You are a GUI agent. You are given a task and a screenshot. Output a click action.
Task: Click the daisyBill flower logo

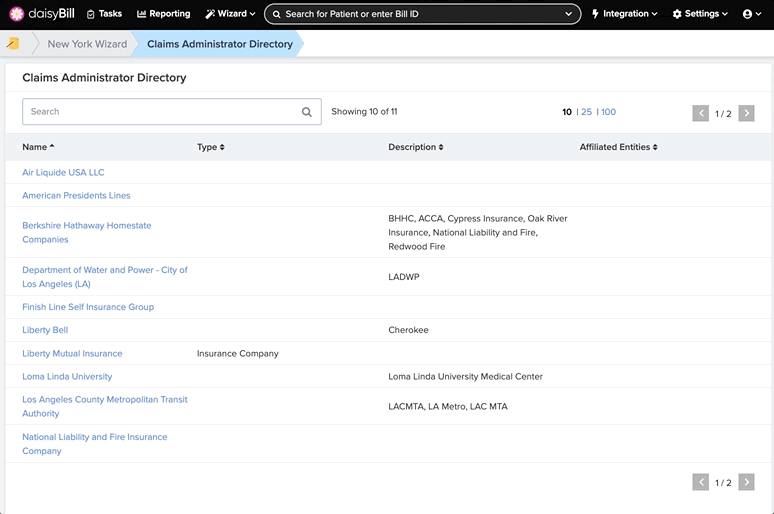pos(17,14)
